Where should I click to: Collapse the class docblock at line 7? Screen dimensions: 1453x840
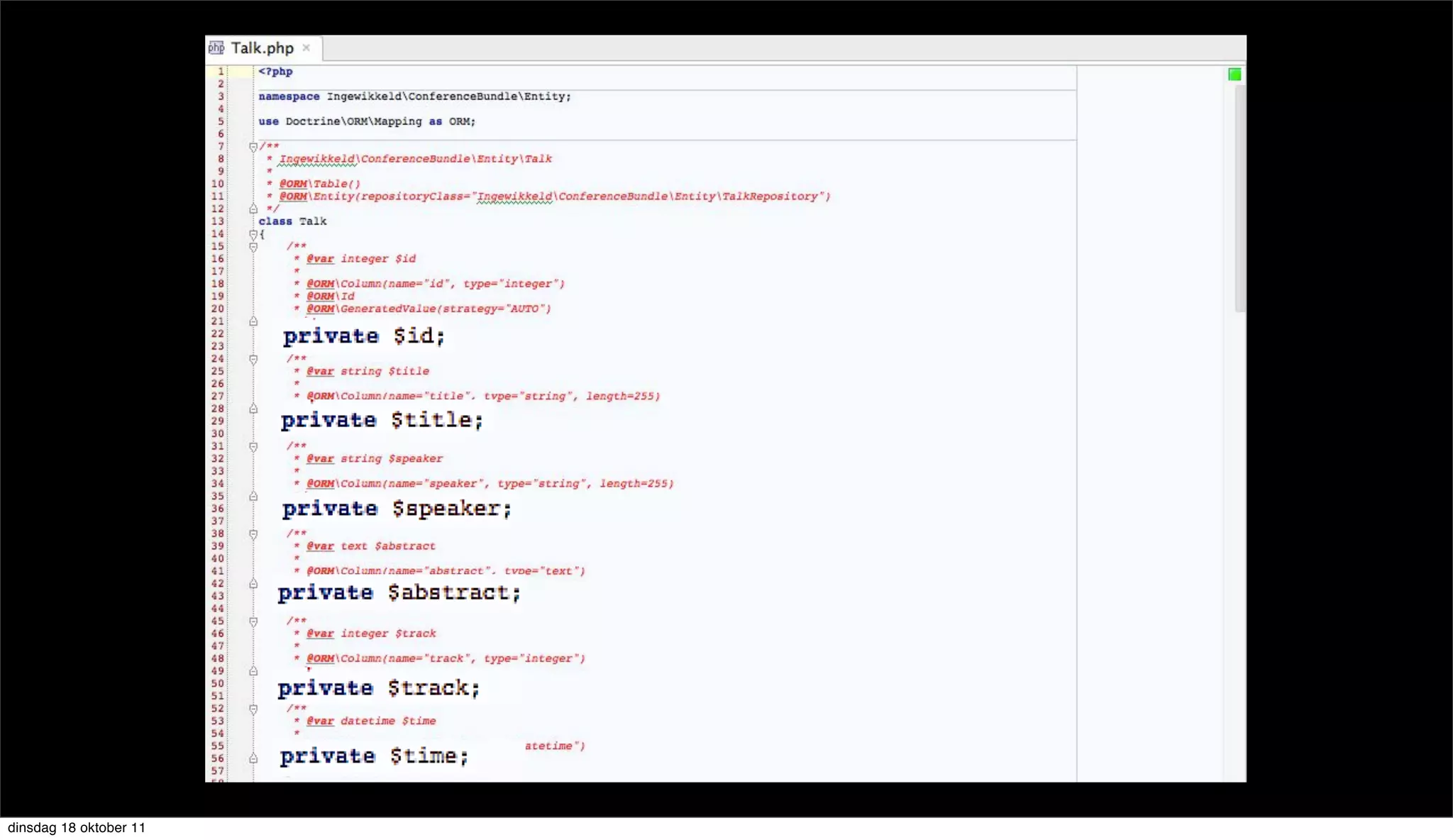(253, 147)
